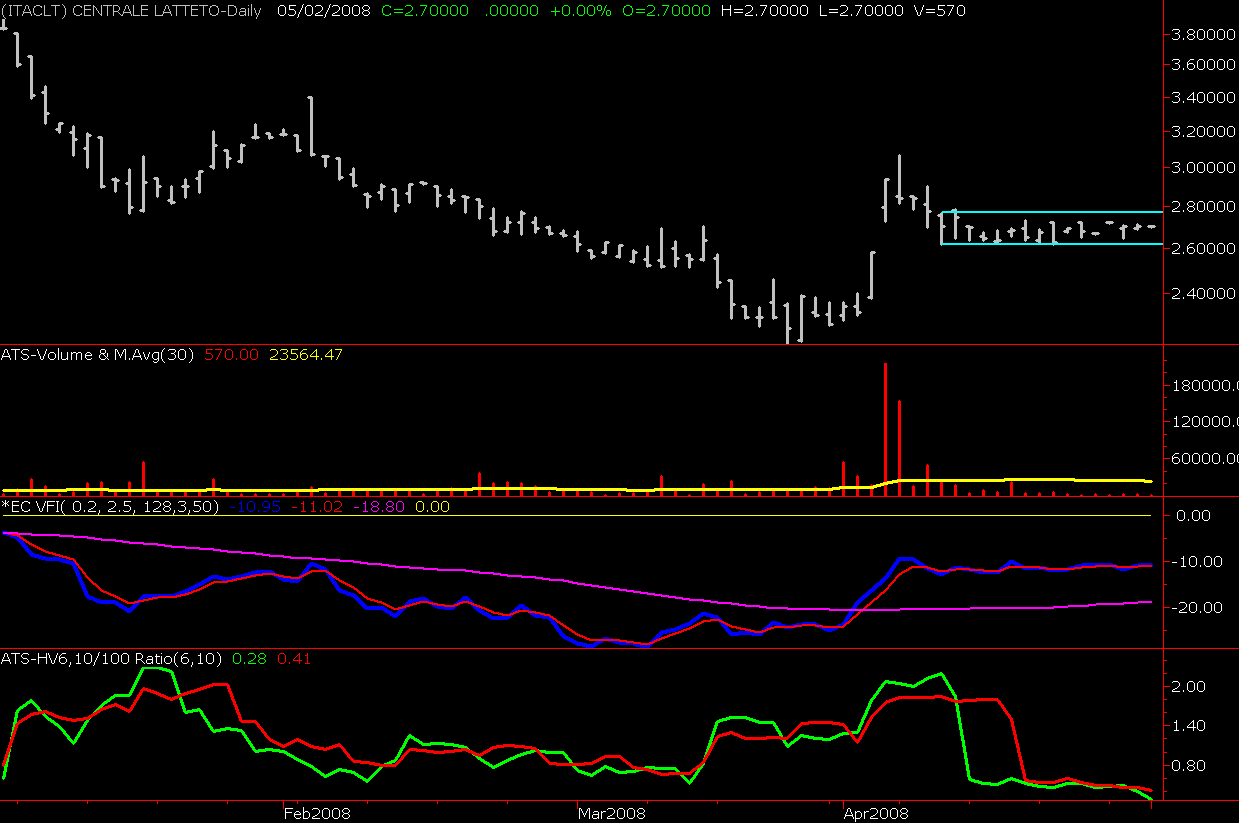Screen dimensions: 1239x823
Task: Click the Mar2008 date axis label
Action: pyautogui.click(x=609, y=812)
